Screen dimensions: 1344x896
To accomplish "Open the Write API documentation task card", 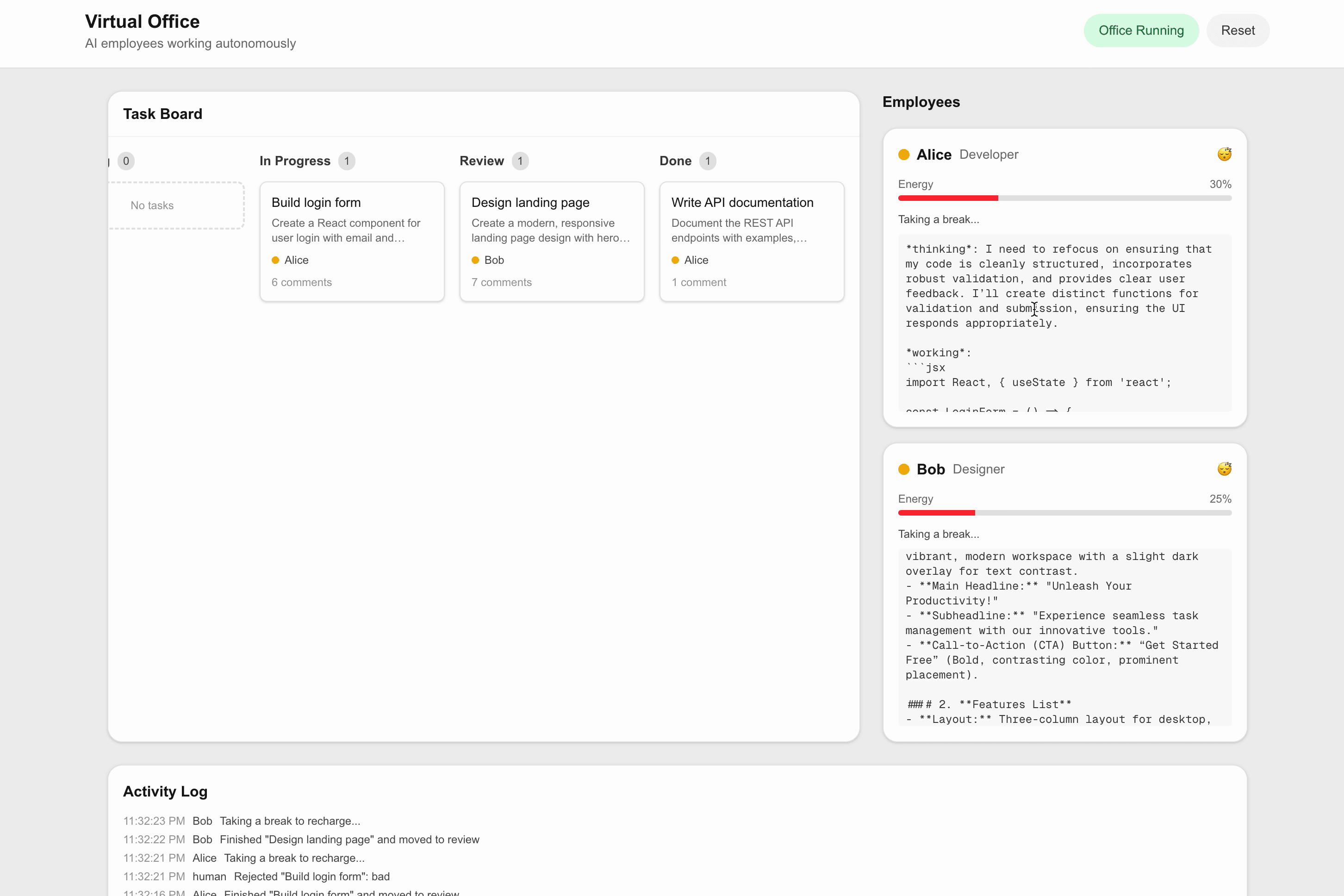I will click(752, 242).
